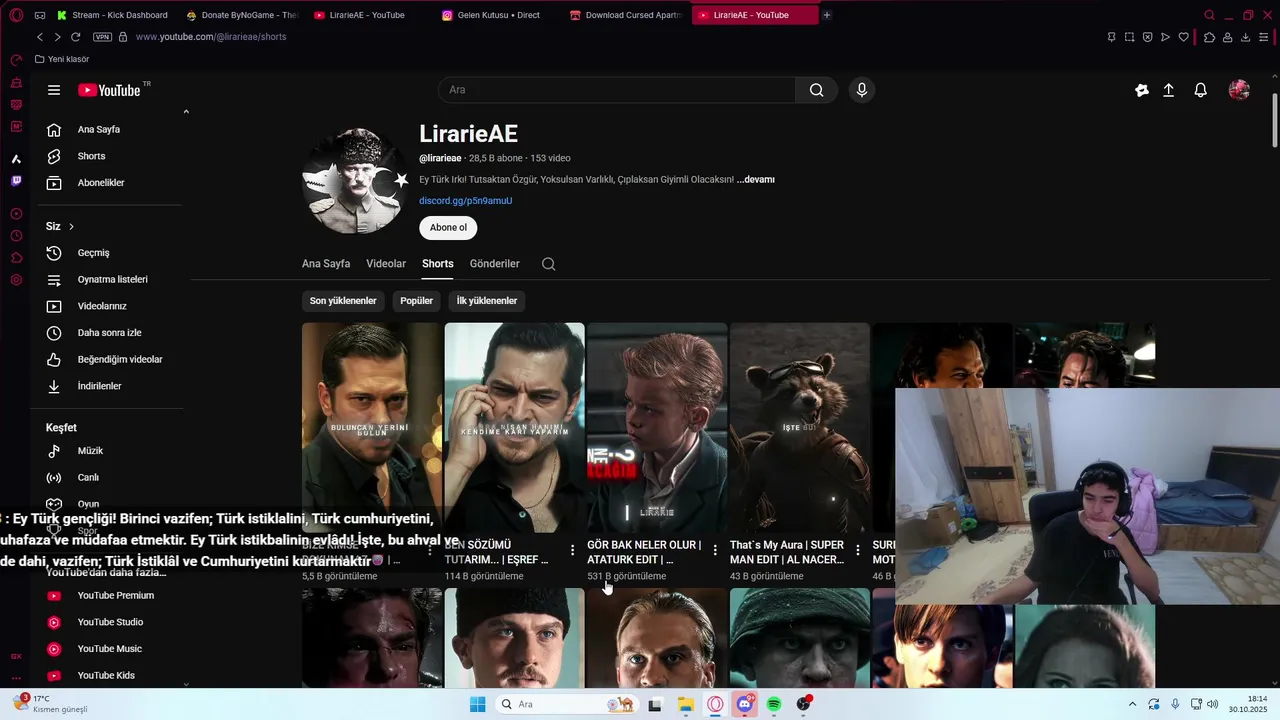
Task: Start voice search with the microphone icon
Action: point(862,90)
